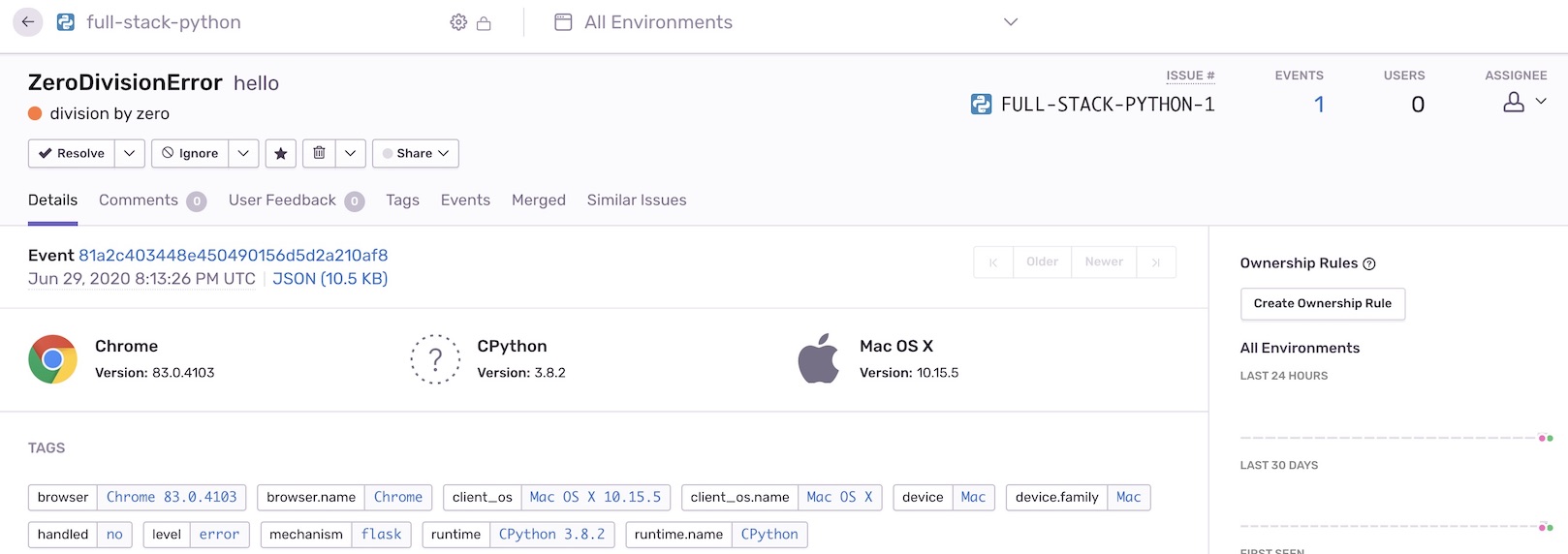Click the Ownership Rules help icon

point(1369,263)
